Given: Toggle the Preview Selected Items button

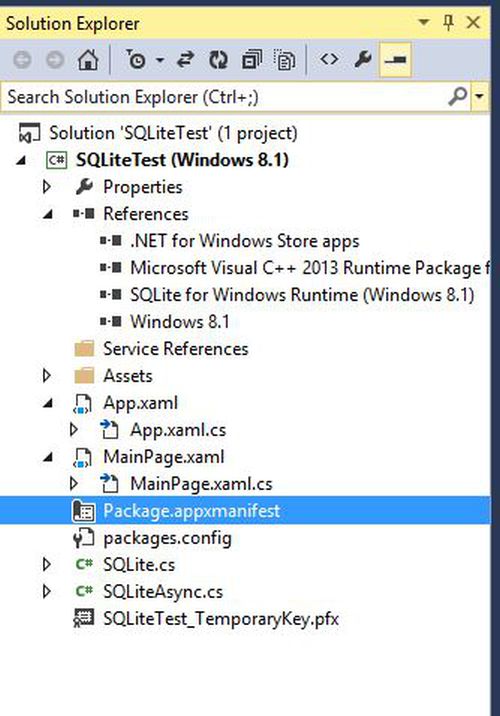Looking at the screenshot, I should pyautogui.click(x=395, y=59).
